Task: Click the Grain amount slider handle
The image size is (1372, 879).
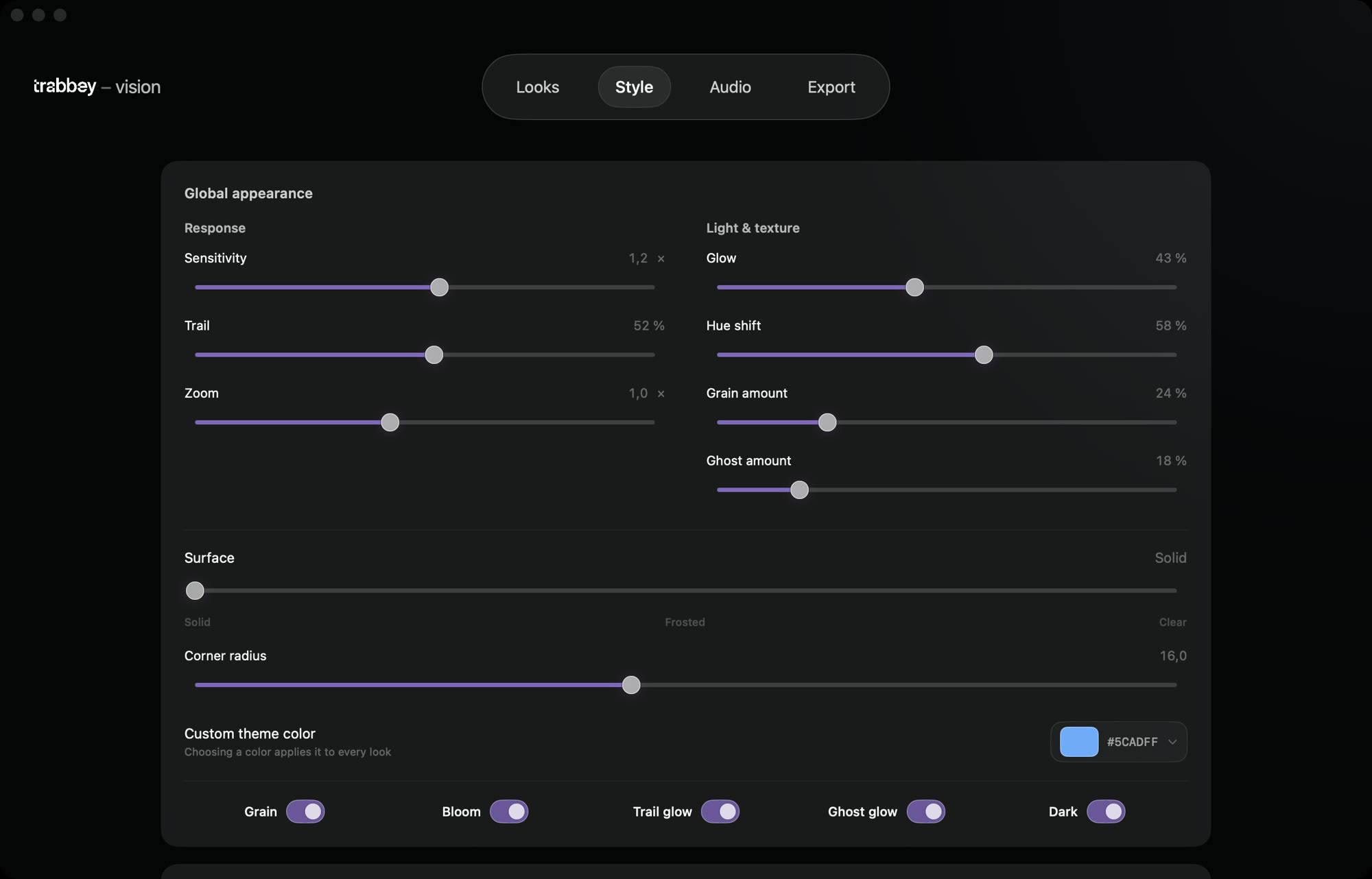Action: 827,422
